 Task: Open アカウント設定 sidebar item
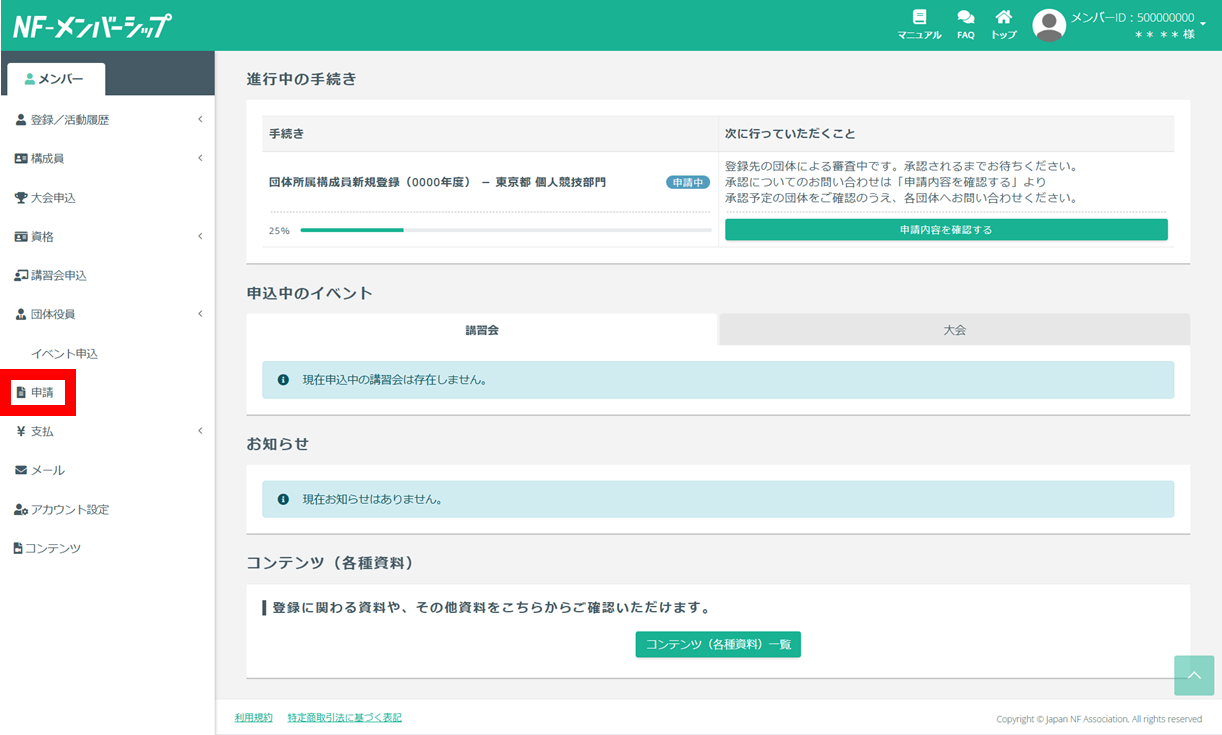coord(69,509)
